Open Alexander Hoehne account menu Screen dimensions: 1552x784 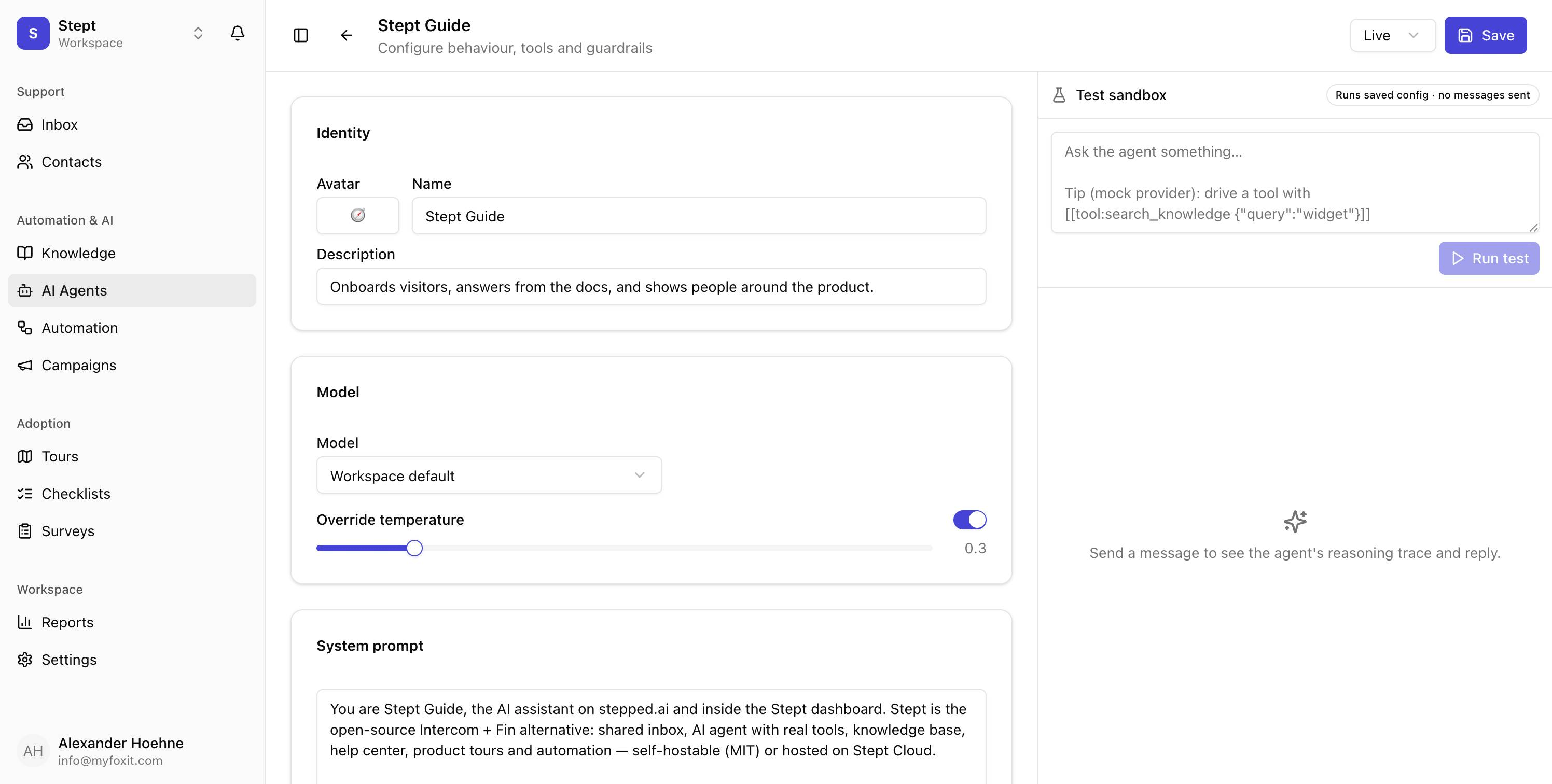coord(132,751)
